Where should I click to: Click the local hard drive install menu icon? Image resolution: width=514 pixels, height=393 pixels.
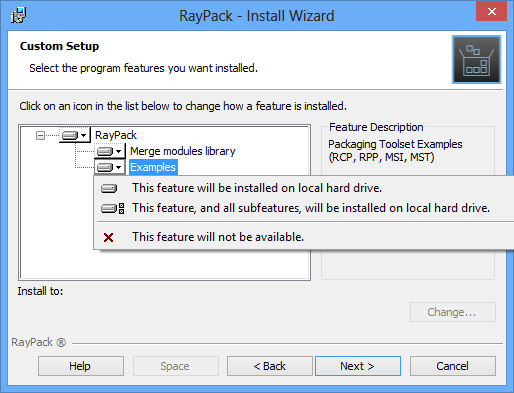109,188
